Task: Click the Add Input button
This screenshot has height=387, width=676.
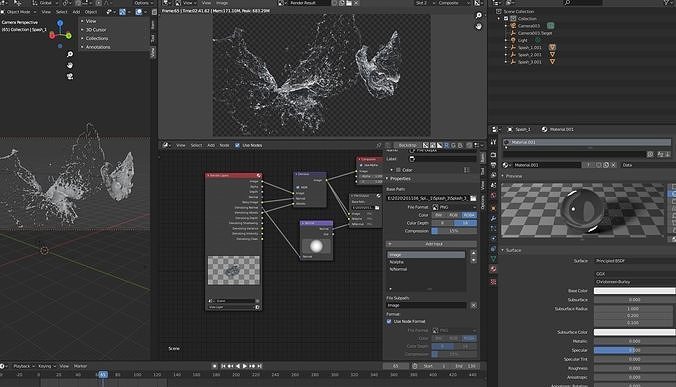Action: coord(431,244)
